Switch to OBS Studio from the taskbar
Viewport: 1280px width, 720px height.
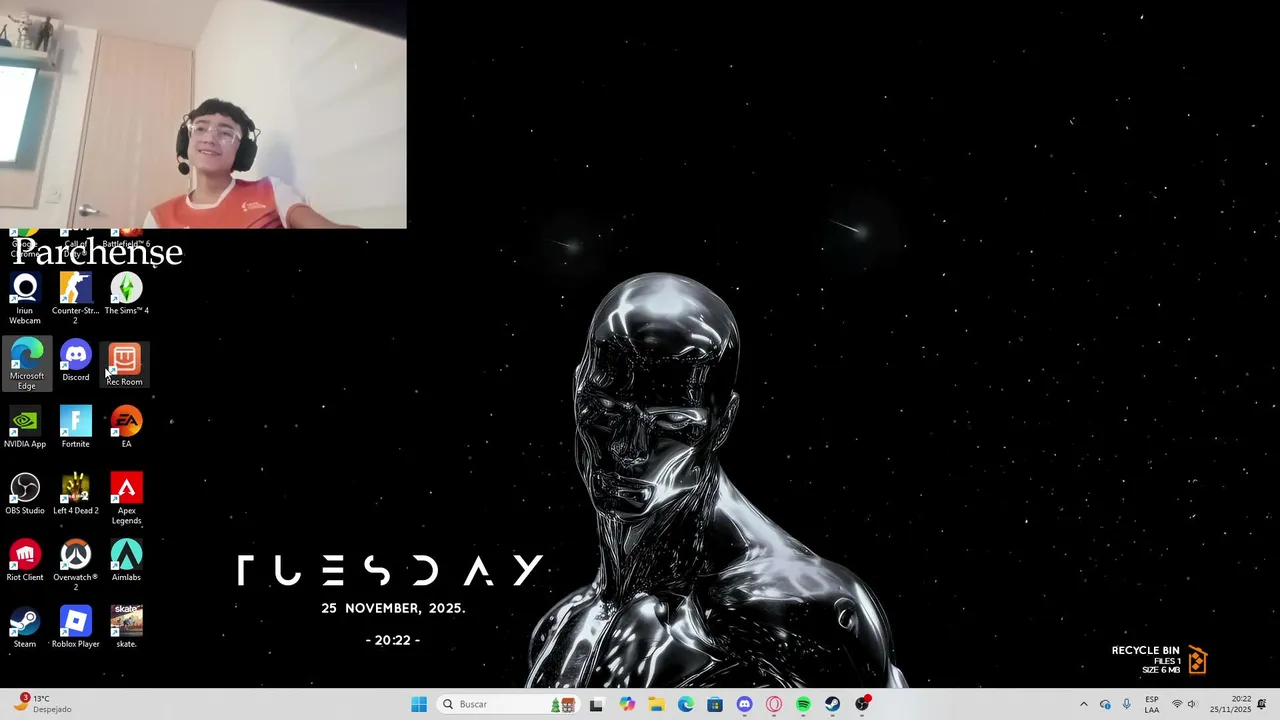(x=862, y=704)
